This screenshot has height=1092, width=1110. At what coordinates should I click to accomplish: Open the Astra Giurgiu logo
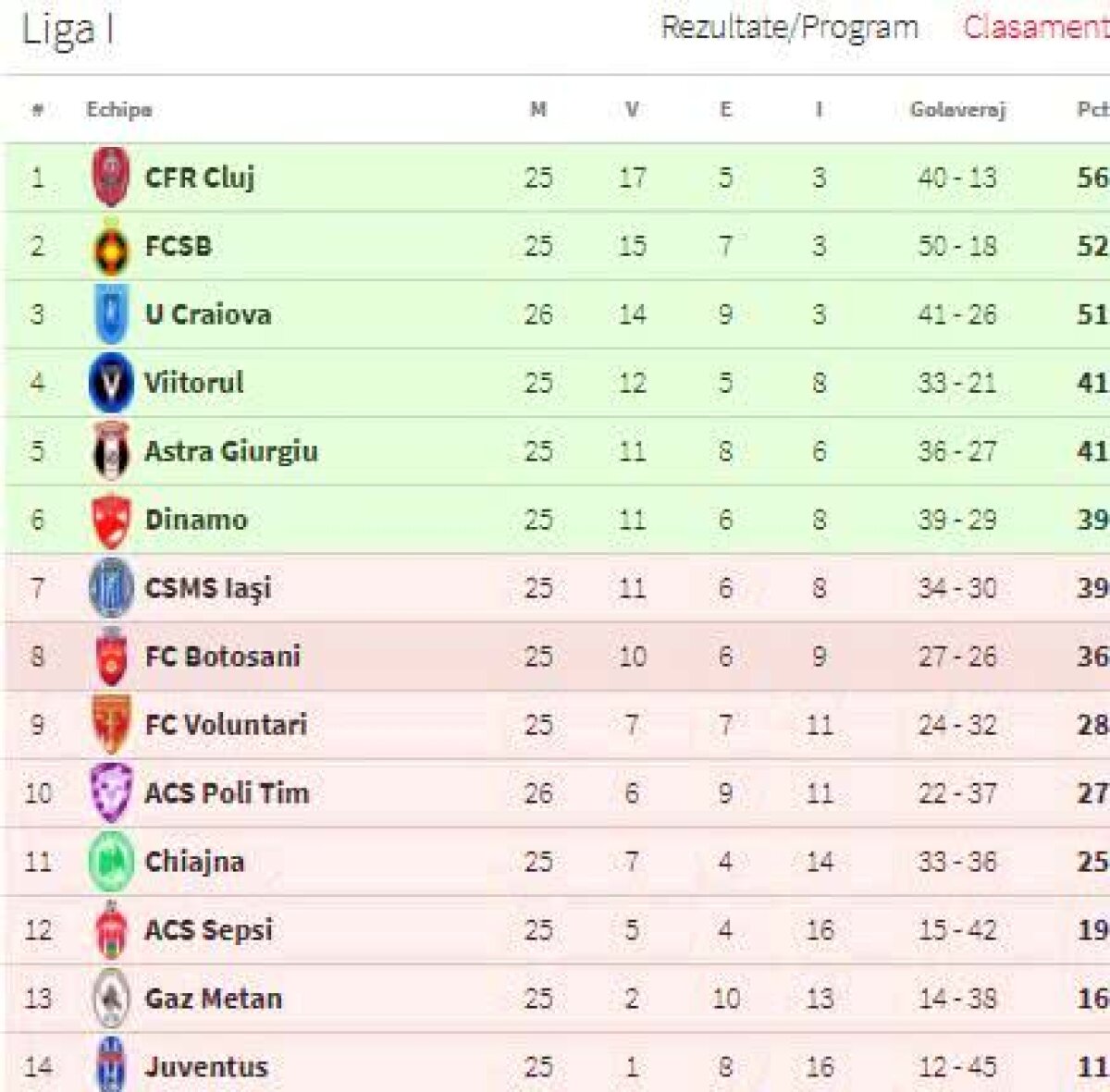111,451
